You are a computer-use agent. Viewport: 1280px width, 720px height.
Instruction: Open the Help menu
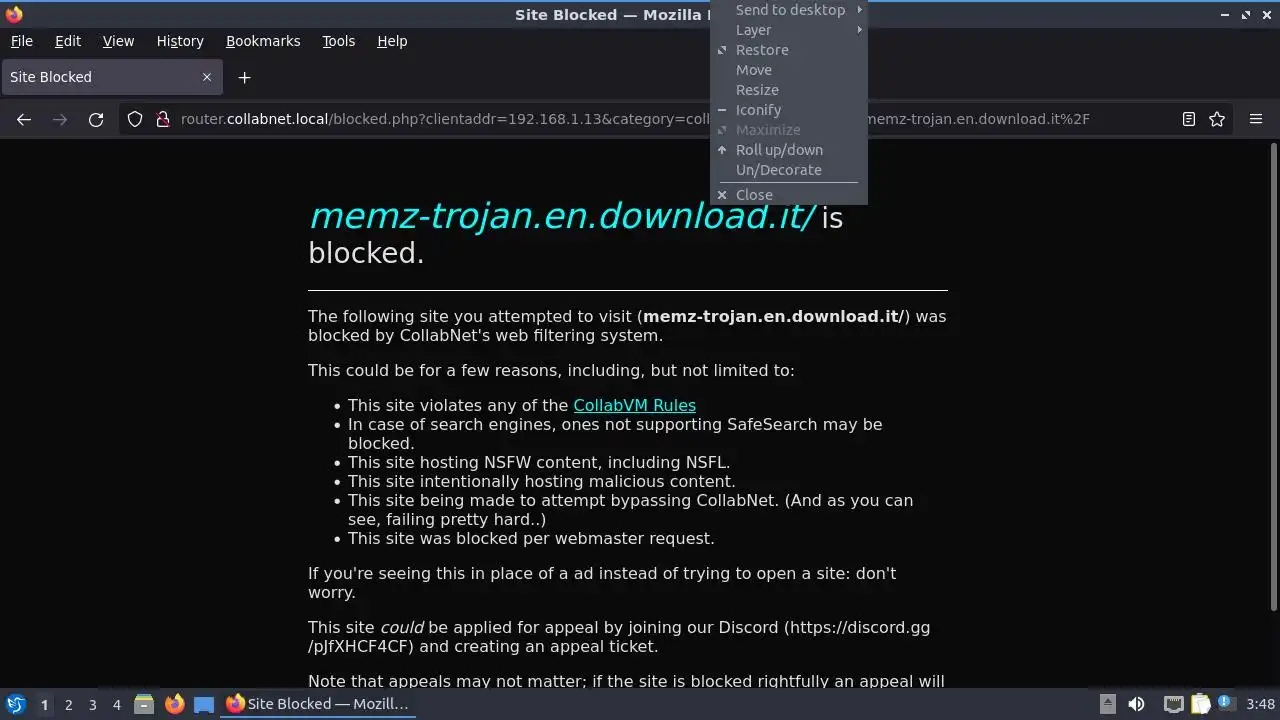392,41
